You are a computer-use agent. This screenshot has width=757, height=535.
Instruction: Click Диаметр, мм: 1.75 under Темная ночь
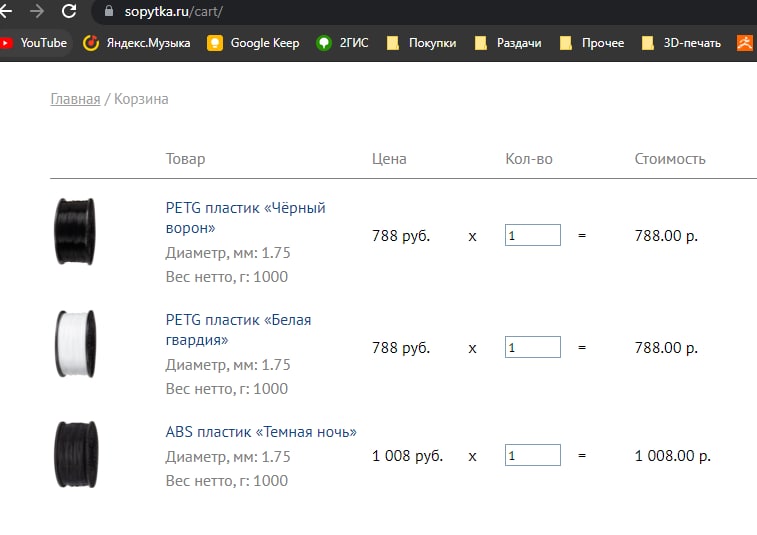point(228,457)
